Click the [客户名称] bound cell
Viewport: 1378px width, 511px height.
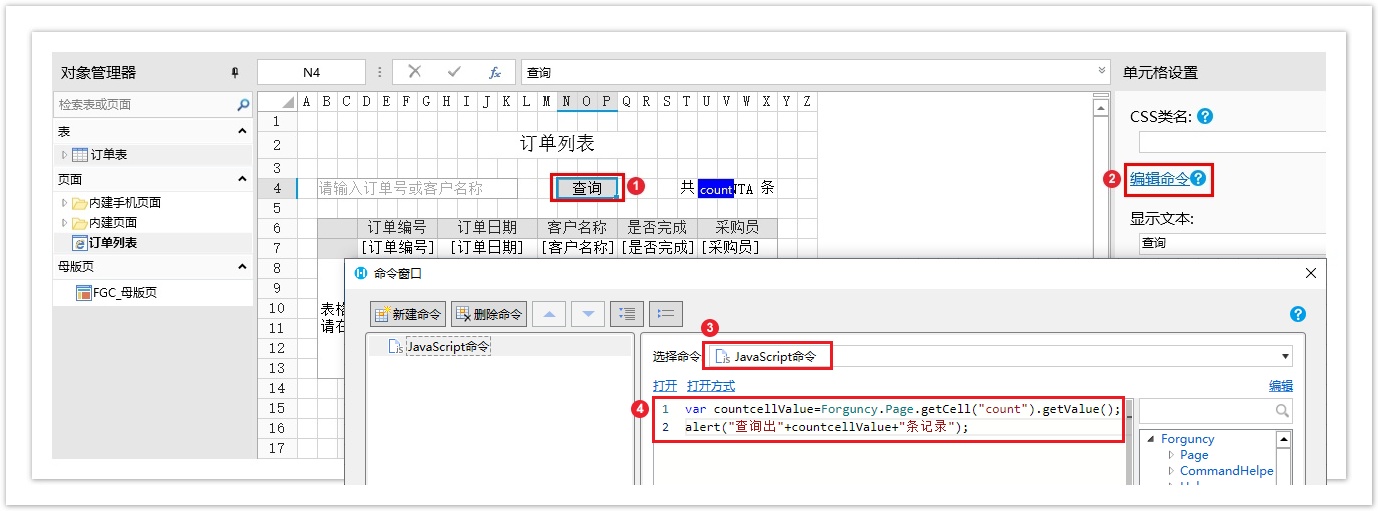point(577,247)
